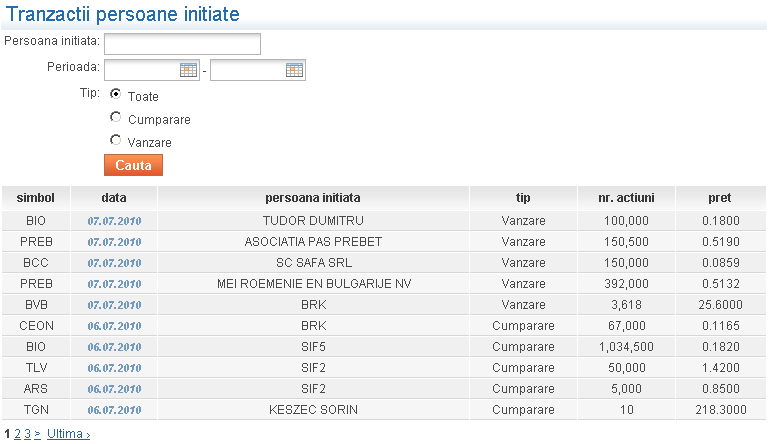This screenshot has width=773, height=444.
Task: Open the 07.07.2010 date in the BVB row
Action: click(x=114, y=305)
